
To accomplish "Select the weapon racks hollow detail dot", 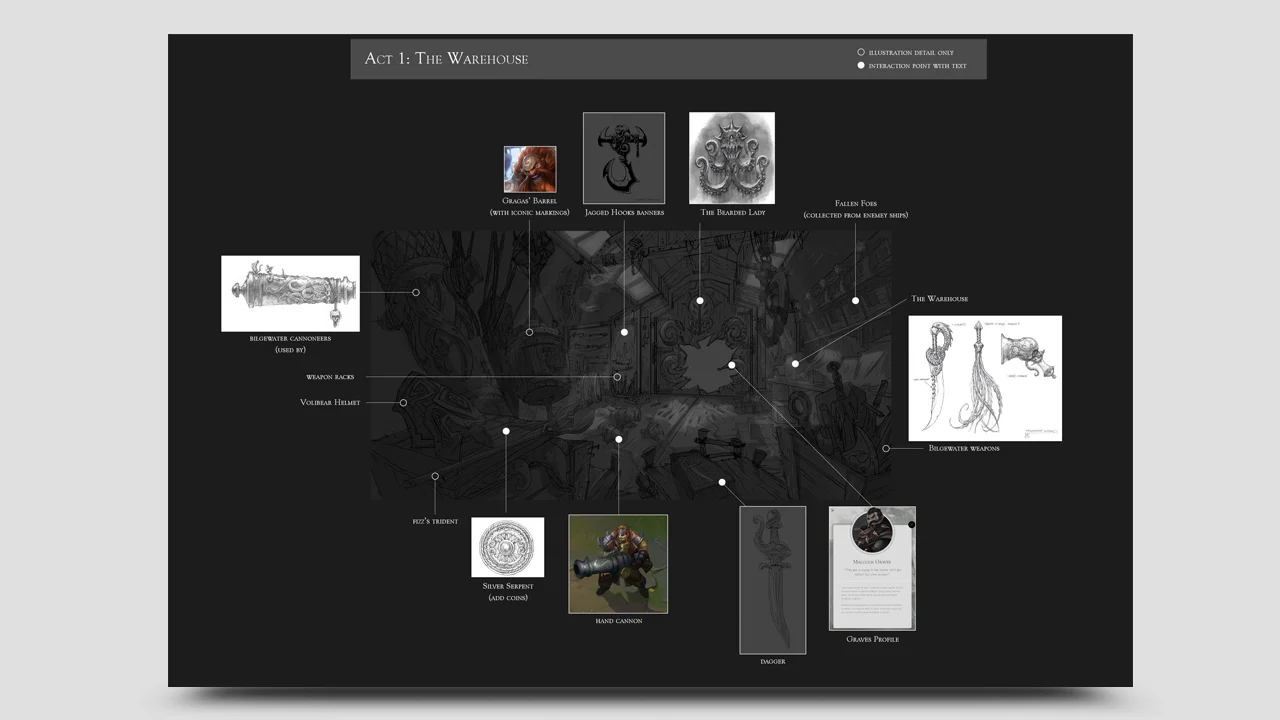I will pyautogui.click(x=617, y=377).
